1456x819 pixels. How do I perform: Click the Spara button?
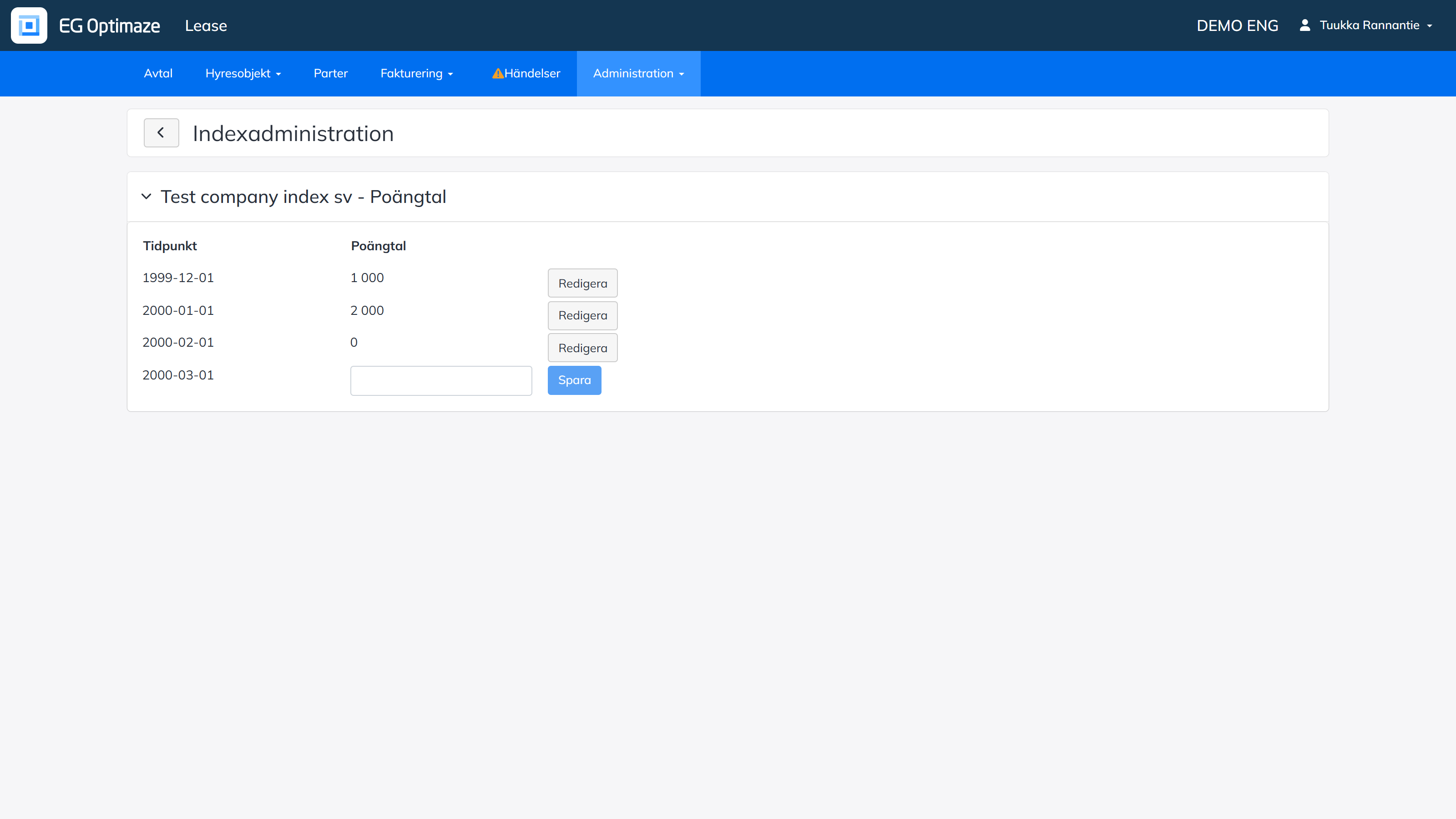pos(574,380)
